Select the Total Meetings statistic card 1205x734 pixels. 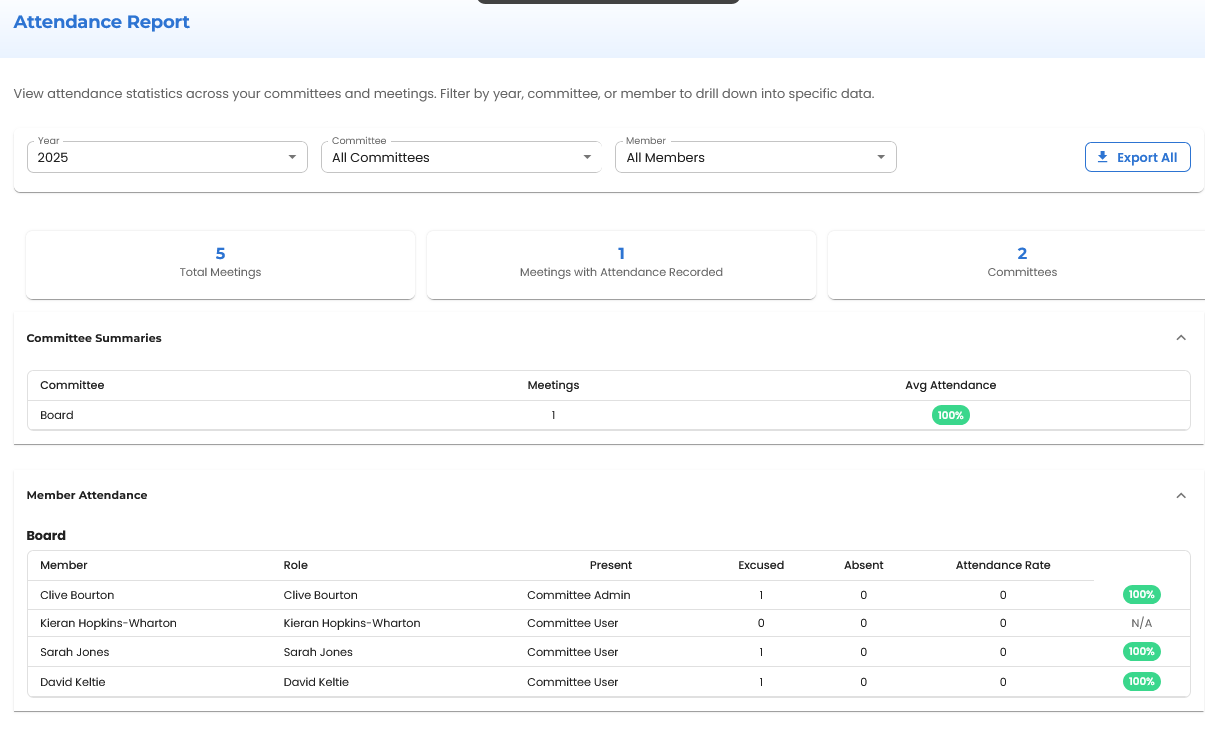point(220,264)
